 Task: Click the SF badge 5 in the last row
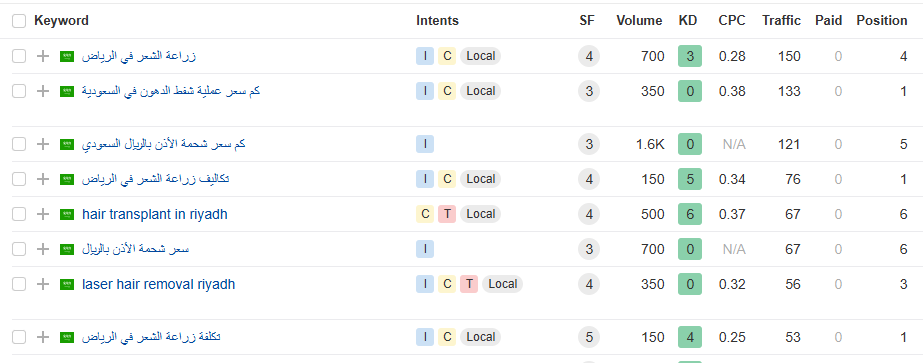[589, 337]
